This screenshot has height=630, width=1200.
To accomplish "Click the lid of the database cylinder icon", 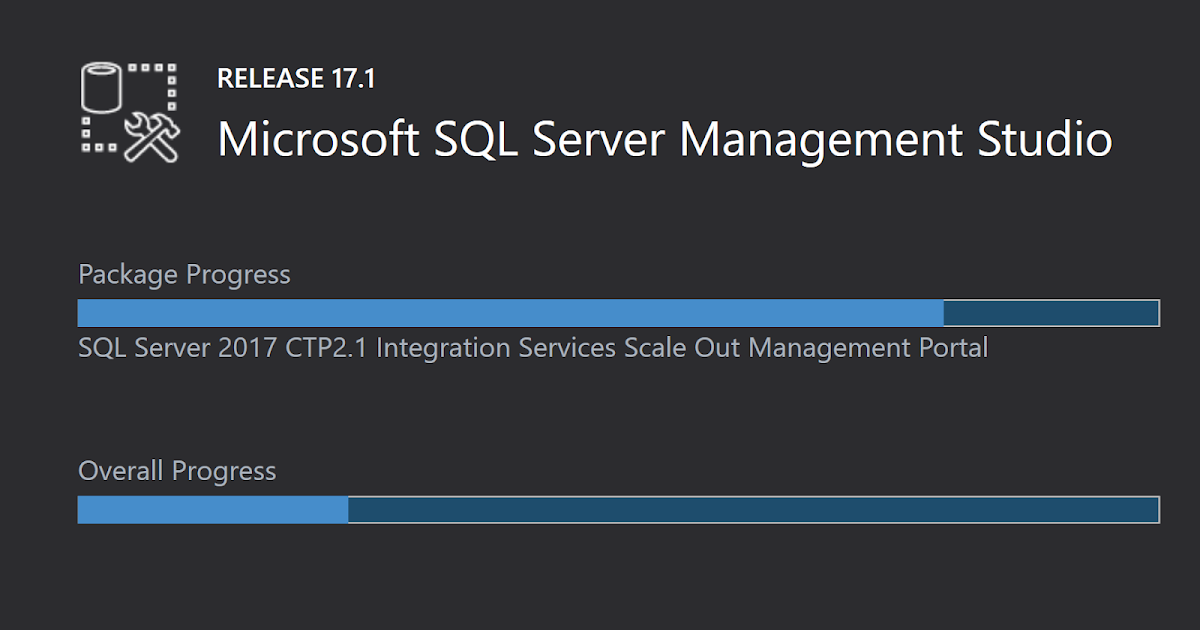I will [x=100, y=70].
